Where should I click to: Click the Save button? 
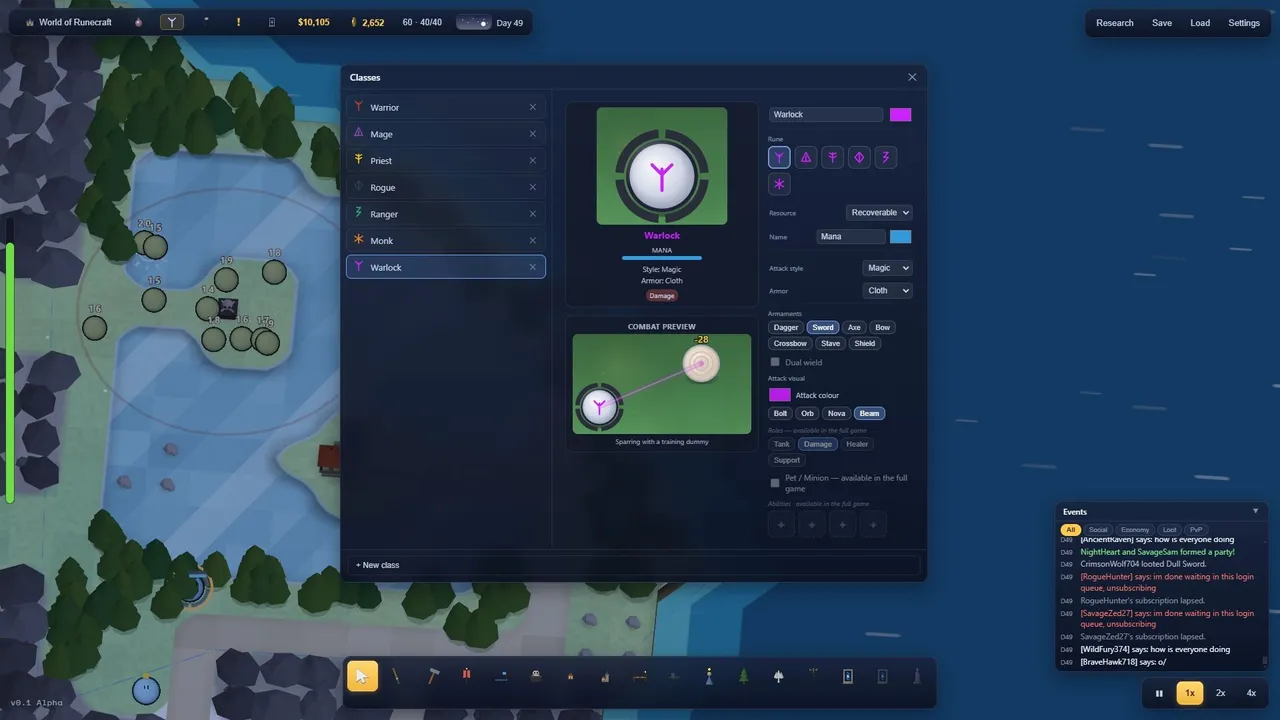(x=1162, y=23)
